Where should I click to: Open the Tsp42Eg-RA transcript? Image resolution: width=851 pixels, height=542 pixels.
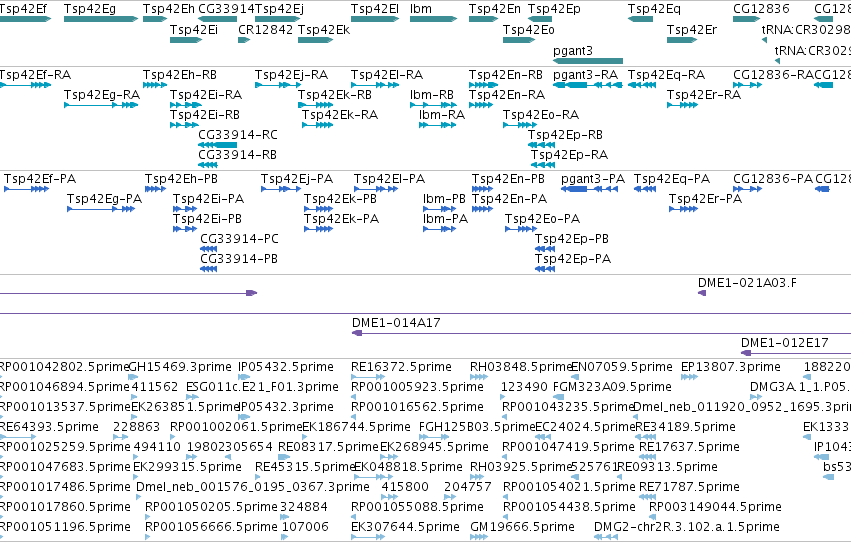101,105
